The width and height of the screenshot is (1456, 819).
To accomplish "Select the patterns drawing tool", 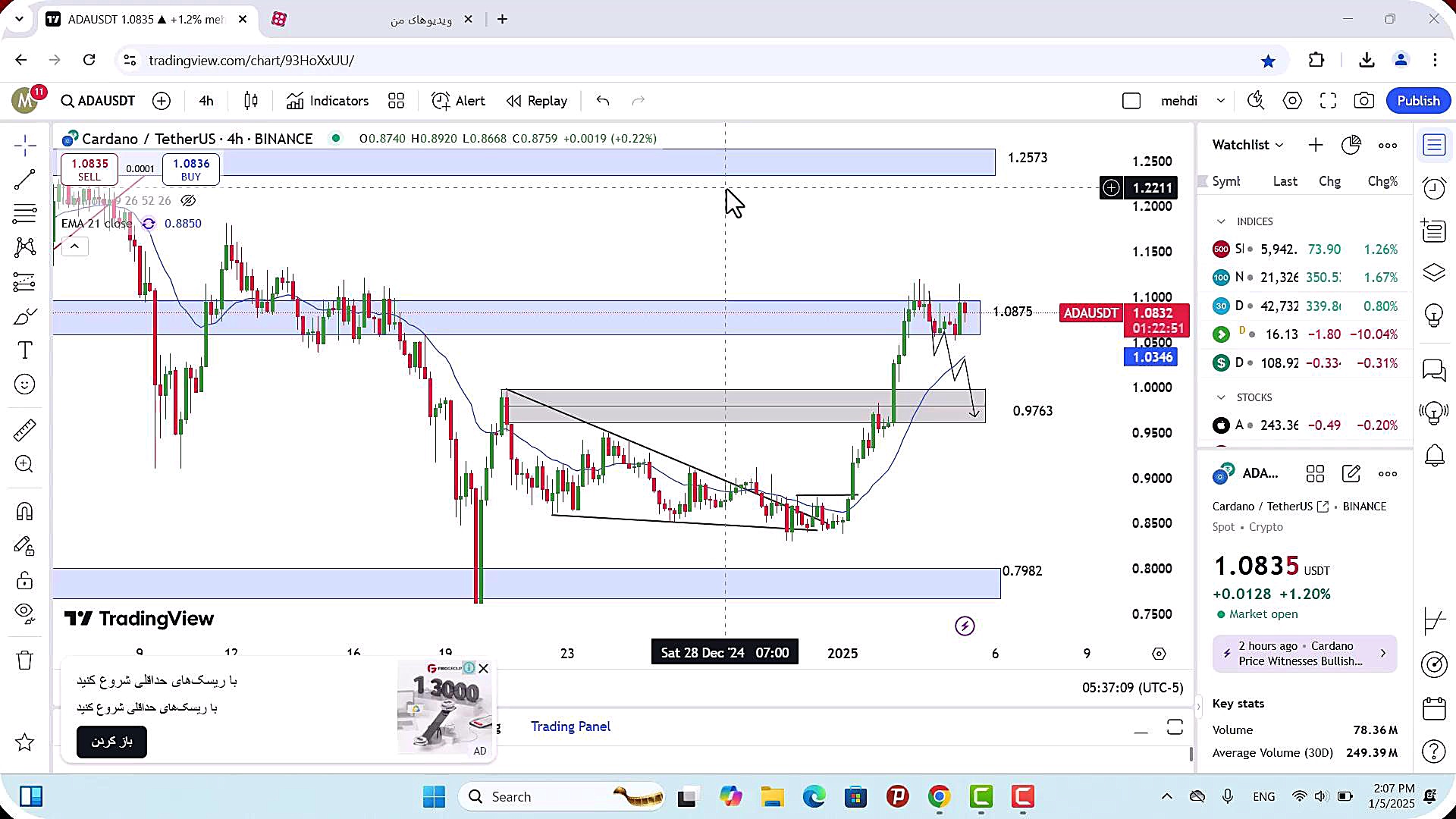I will click(x=25, y=247).
